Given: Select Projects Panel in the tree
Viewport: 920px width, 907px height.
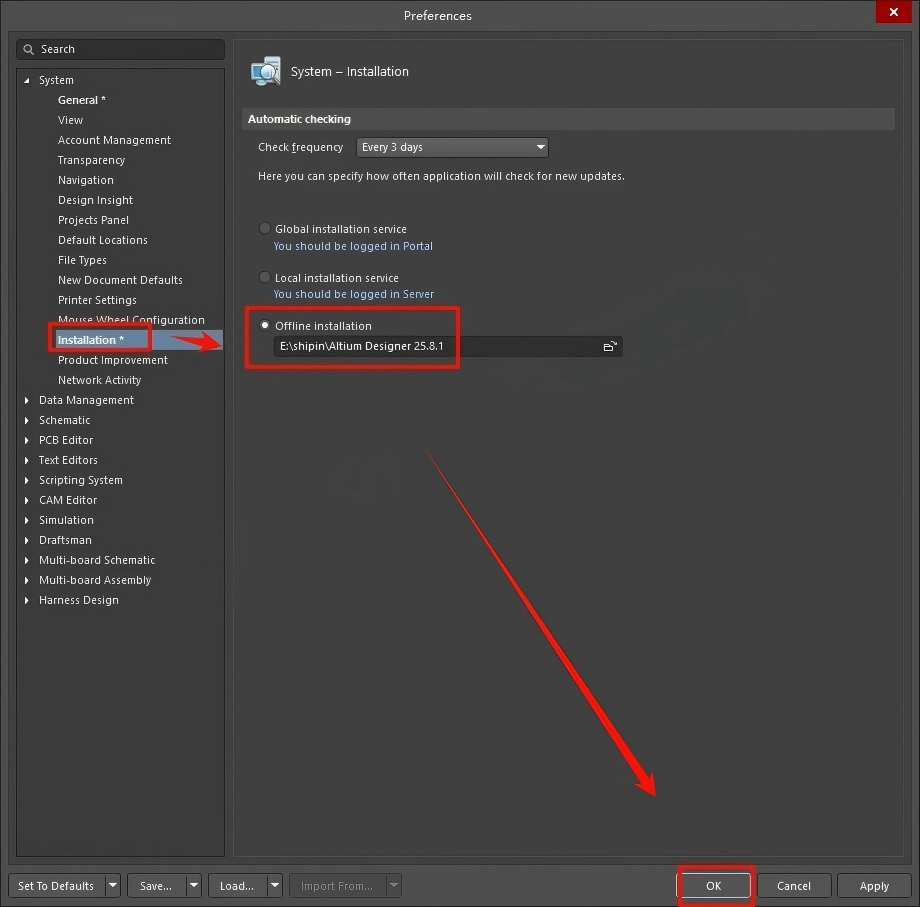Looking at the screenshot, I should pyautogui.click(x=93, y=219).
